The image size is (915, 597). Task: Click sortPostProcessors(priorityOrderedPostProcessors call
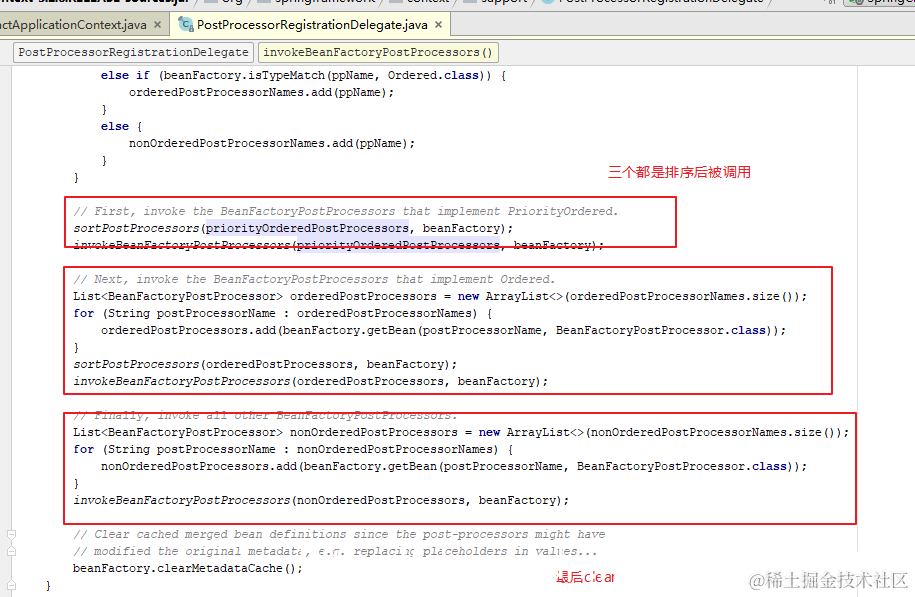pos(293,228)
